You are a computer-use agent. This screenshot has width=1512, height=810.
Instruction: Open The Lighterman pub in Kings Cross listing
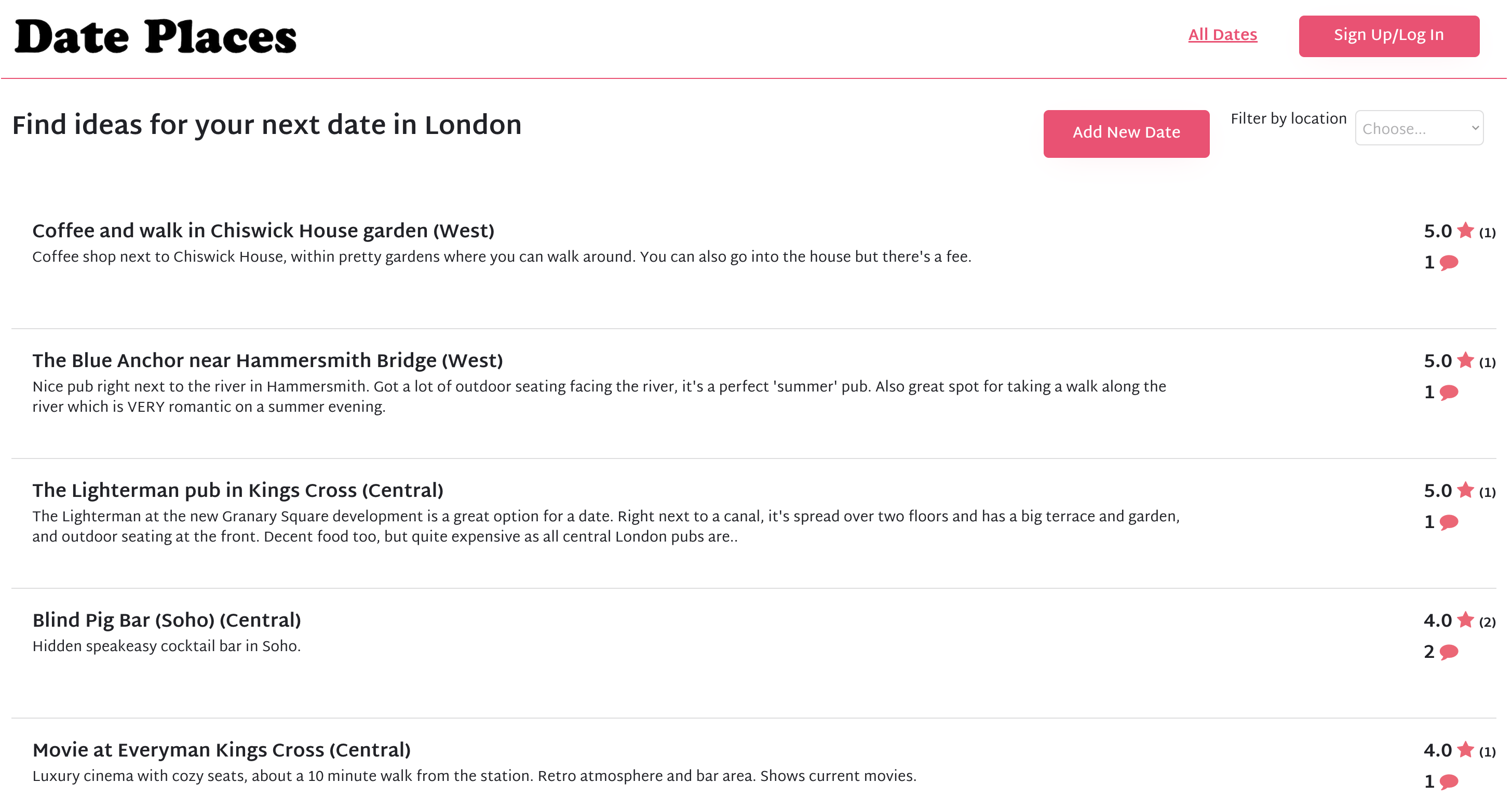[238, 490]
